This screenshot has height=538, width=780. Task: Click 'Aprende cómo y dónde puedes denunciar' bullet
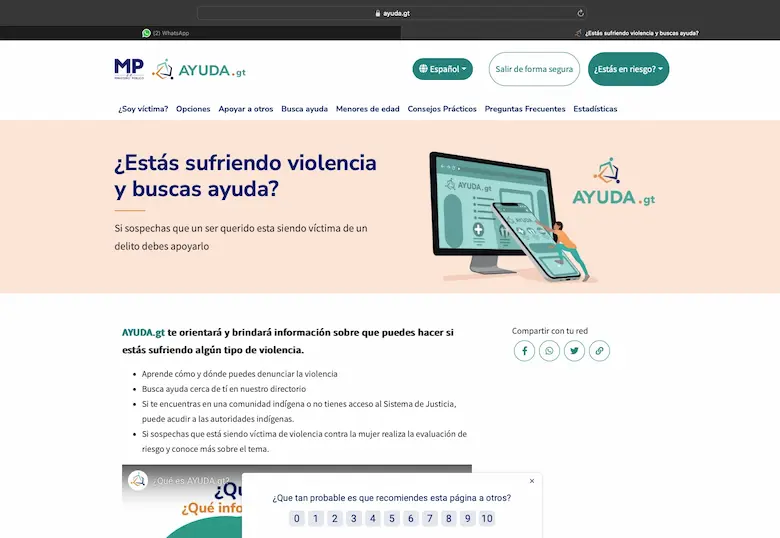pos(240,374)
